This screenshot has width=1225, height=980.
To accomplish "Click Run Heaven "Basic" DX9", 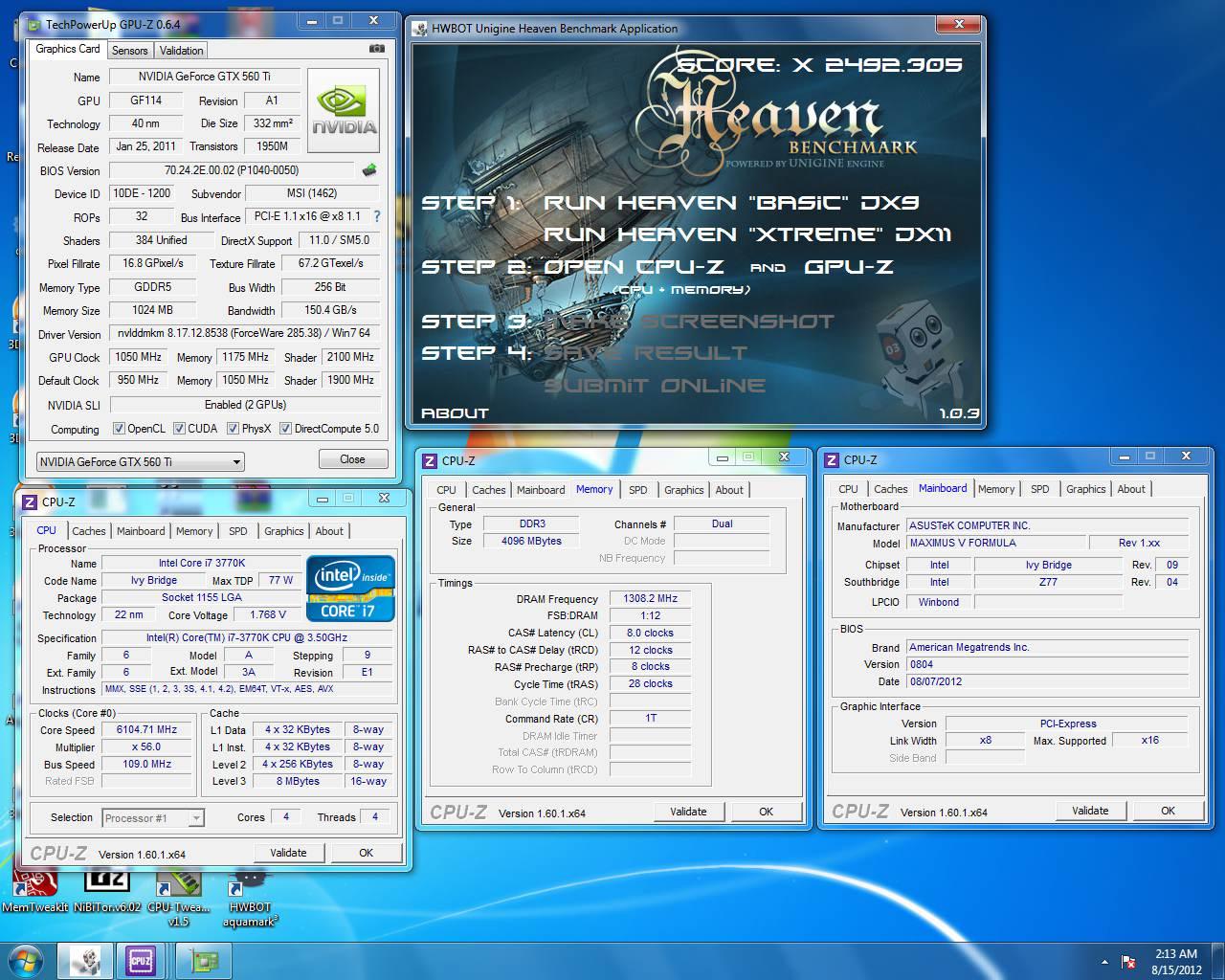I will point(731,203).
